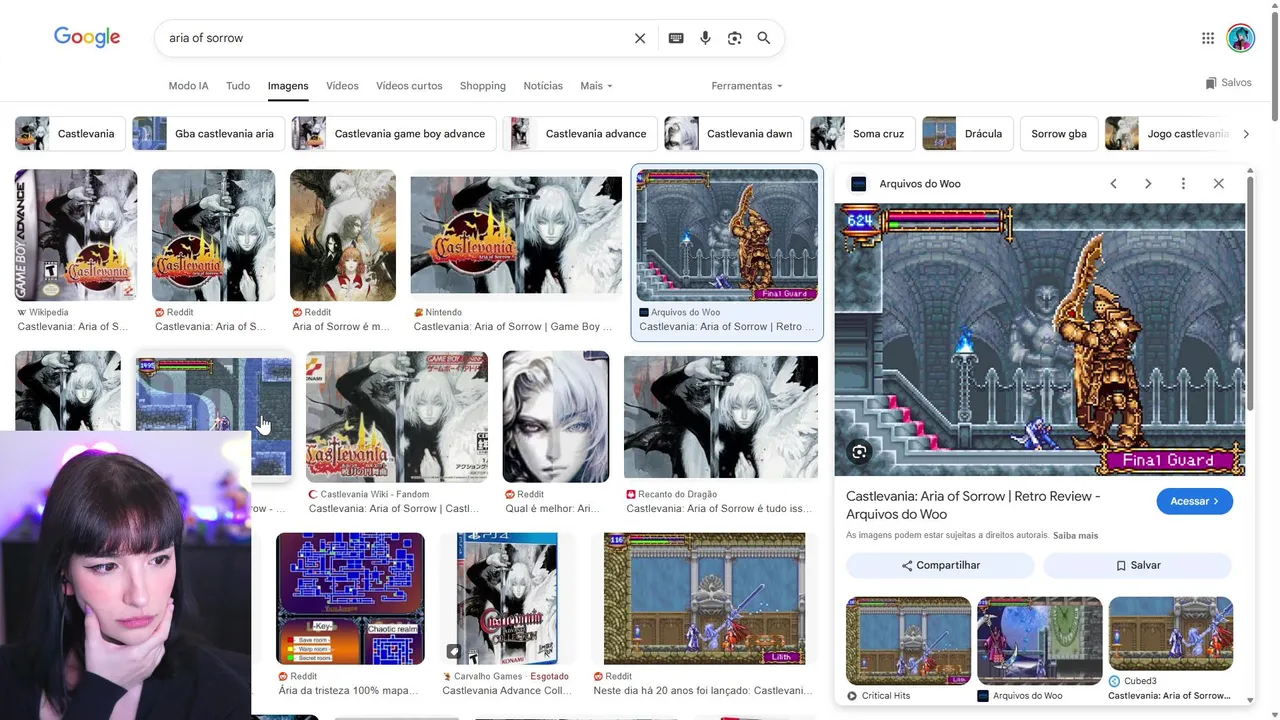Open the Shopping tab
Image resolution: width=1280 pixels, height=720 pixels.
(x=483, y=86)
